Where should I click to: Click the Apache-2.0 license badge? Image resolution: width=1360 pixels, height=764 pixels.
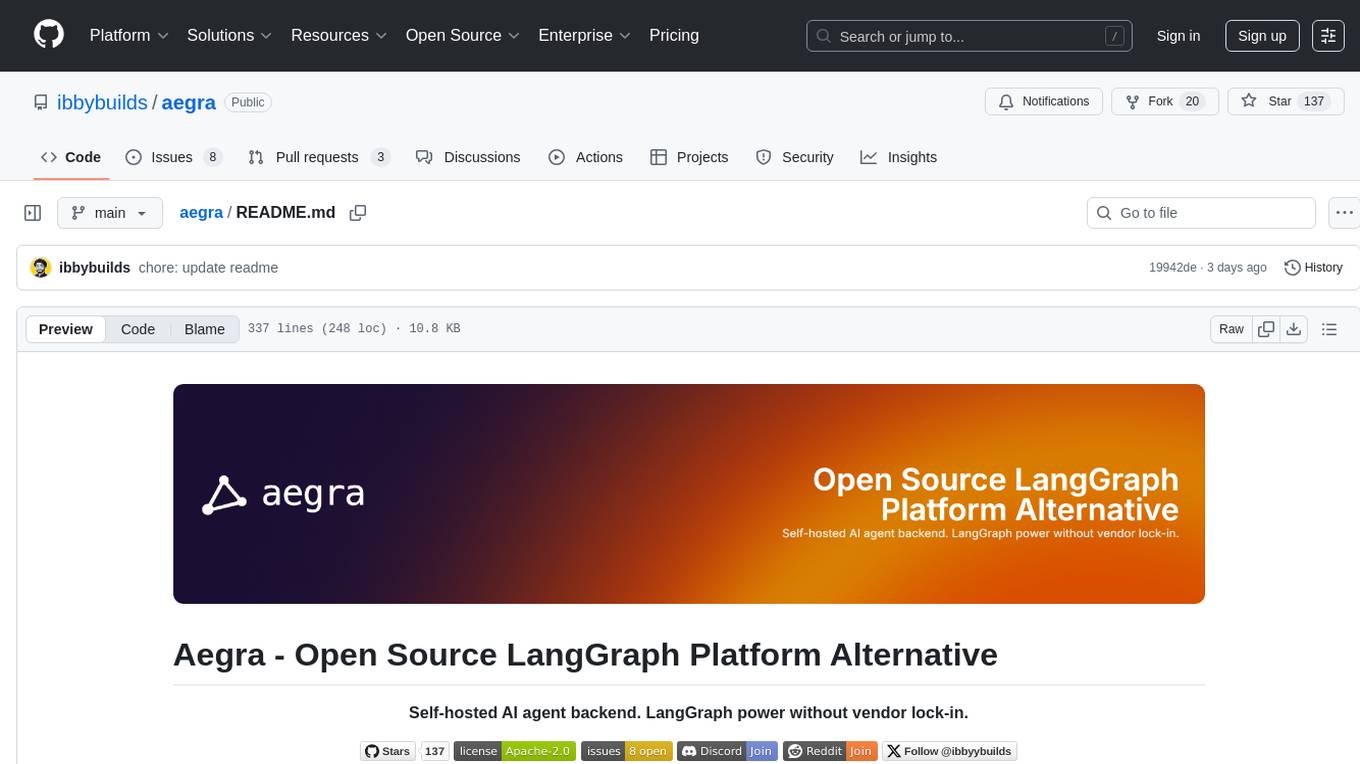[x=515, y=751]
